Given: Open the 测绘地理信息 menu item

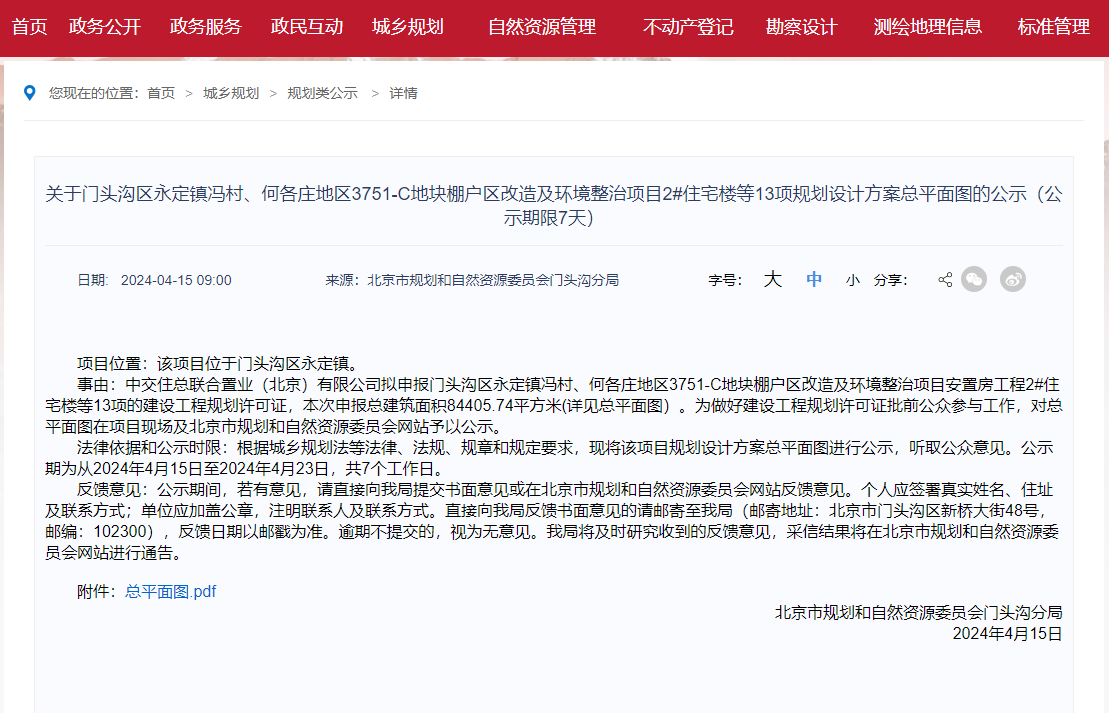Looking at the screenshot, I should point(928,27).
